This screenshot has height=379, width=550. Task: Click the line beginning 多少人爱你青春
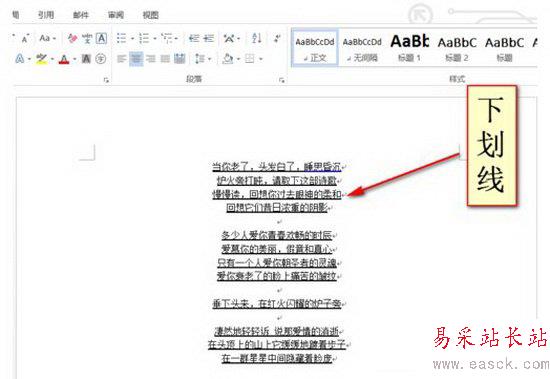point(277,235)
